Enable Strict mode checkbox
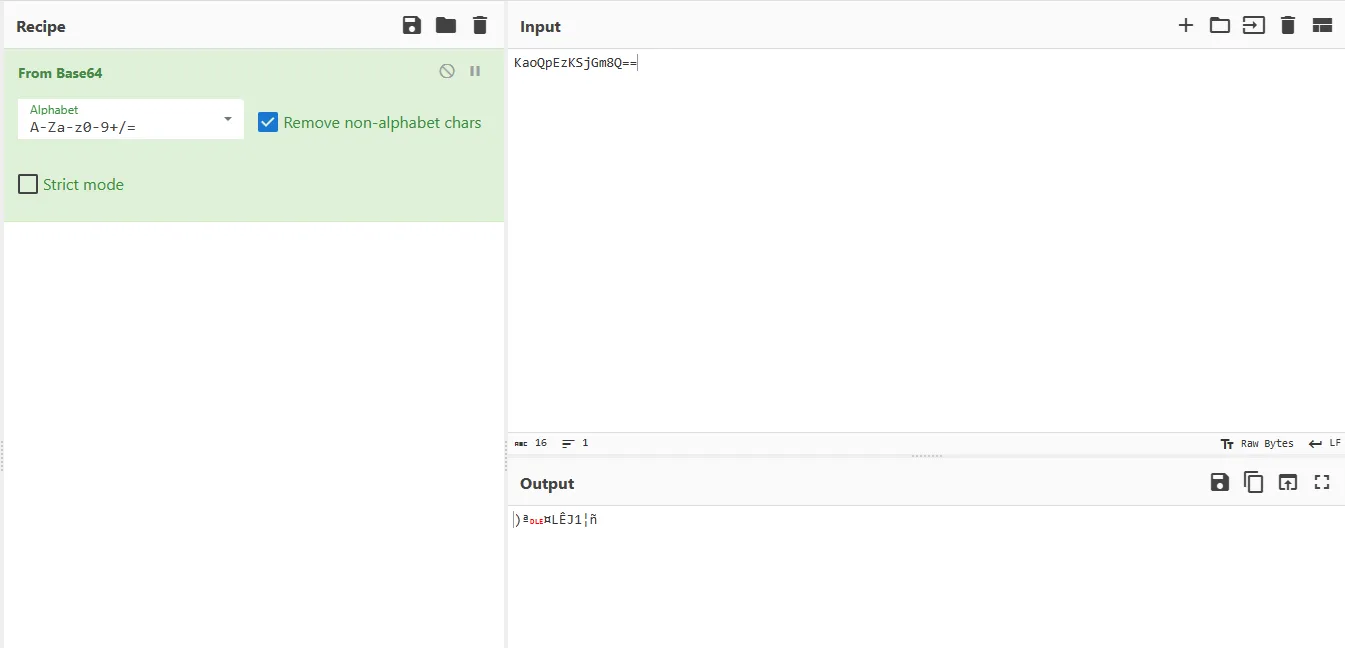The width and height of the screenshot is (1345, 648). [28, 184]
